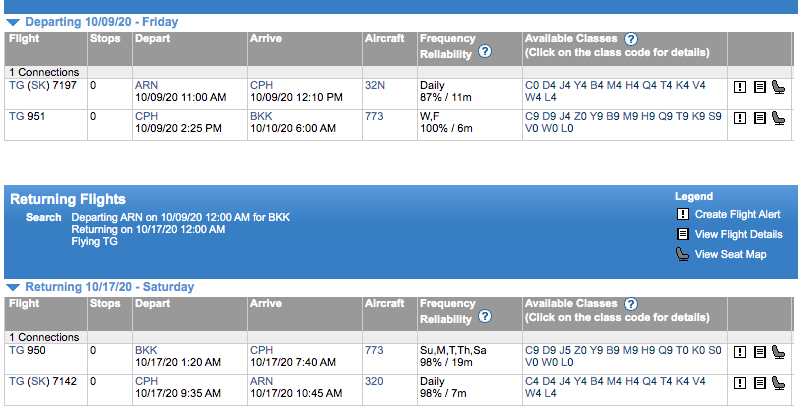Create flight alert for TG 7197

click(740, 86)
